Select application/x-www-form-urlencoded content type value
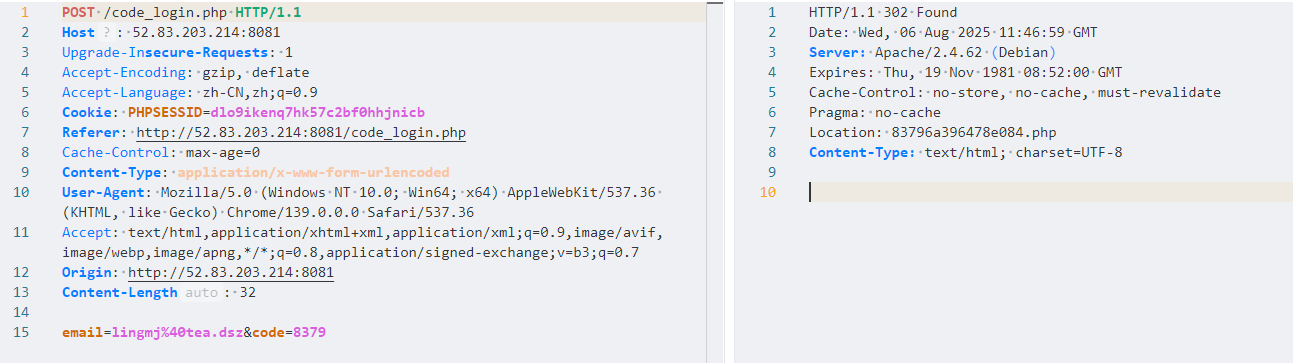 tap(313, 172)
